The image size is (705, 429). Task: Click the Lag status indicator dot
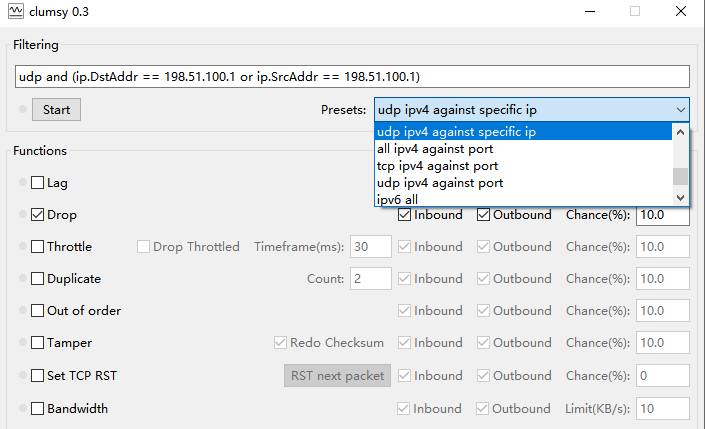tap(22, 183)
